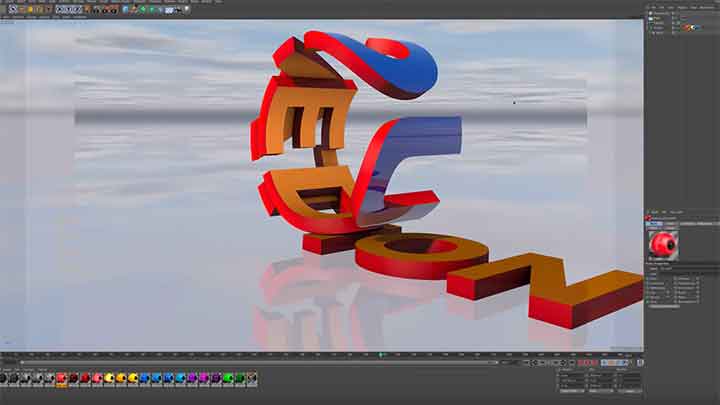Image resolution: width=720 pixels, height=405 pixels.
Task: Click the first circular tool icon in toolbar
Action: tap(12, 9)
